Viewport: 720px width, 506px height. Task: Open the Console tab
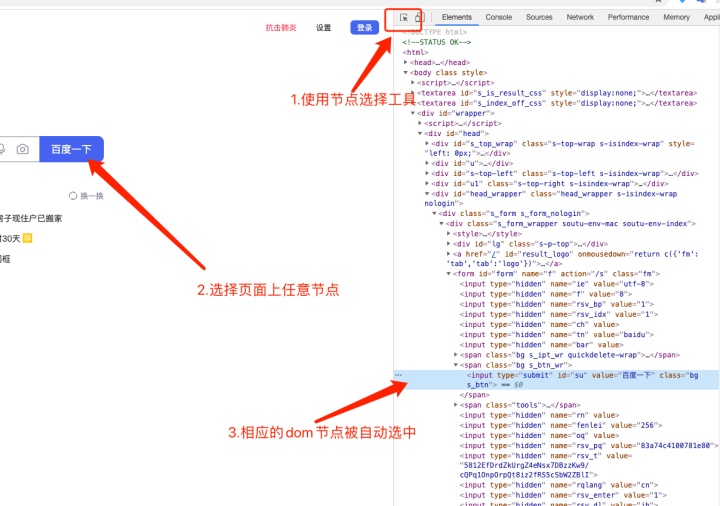point(499,17)
